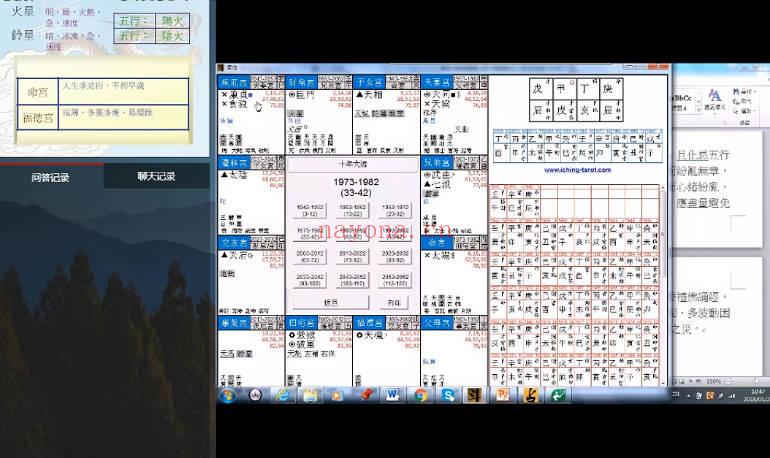This screenshot has height=458, width=770.
Task: Select the 1963-1972 (23-32) decade button
Action: tap(395, 211)
